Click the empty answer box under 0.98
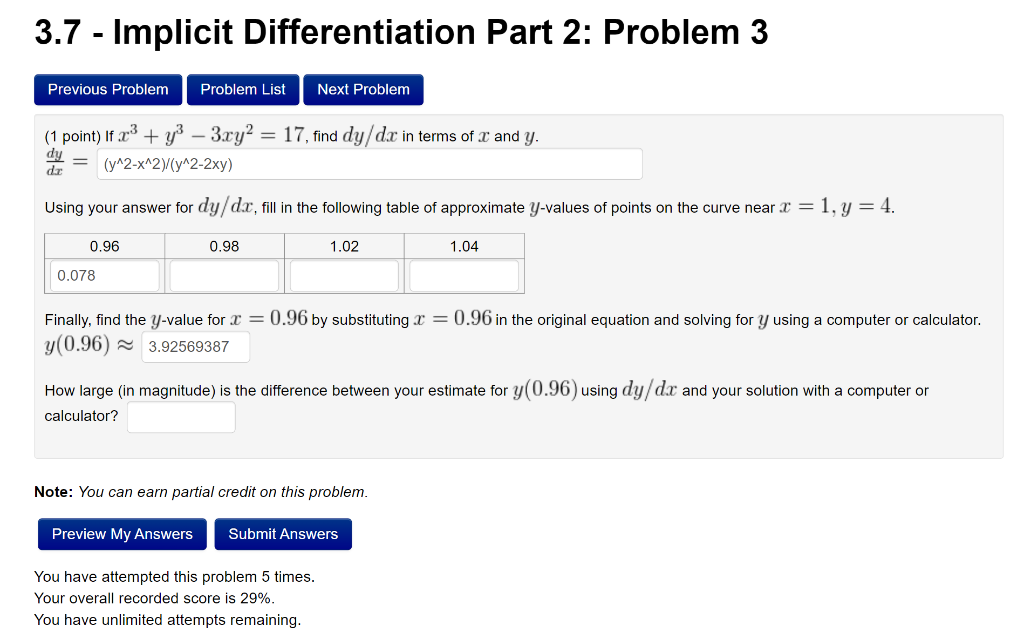The width and height of the screenshot is (1024, 639). [x=223, y=274]
